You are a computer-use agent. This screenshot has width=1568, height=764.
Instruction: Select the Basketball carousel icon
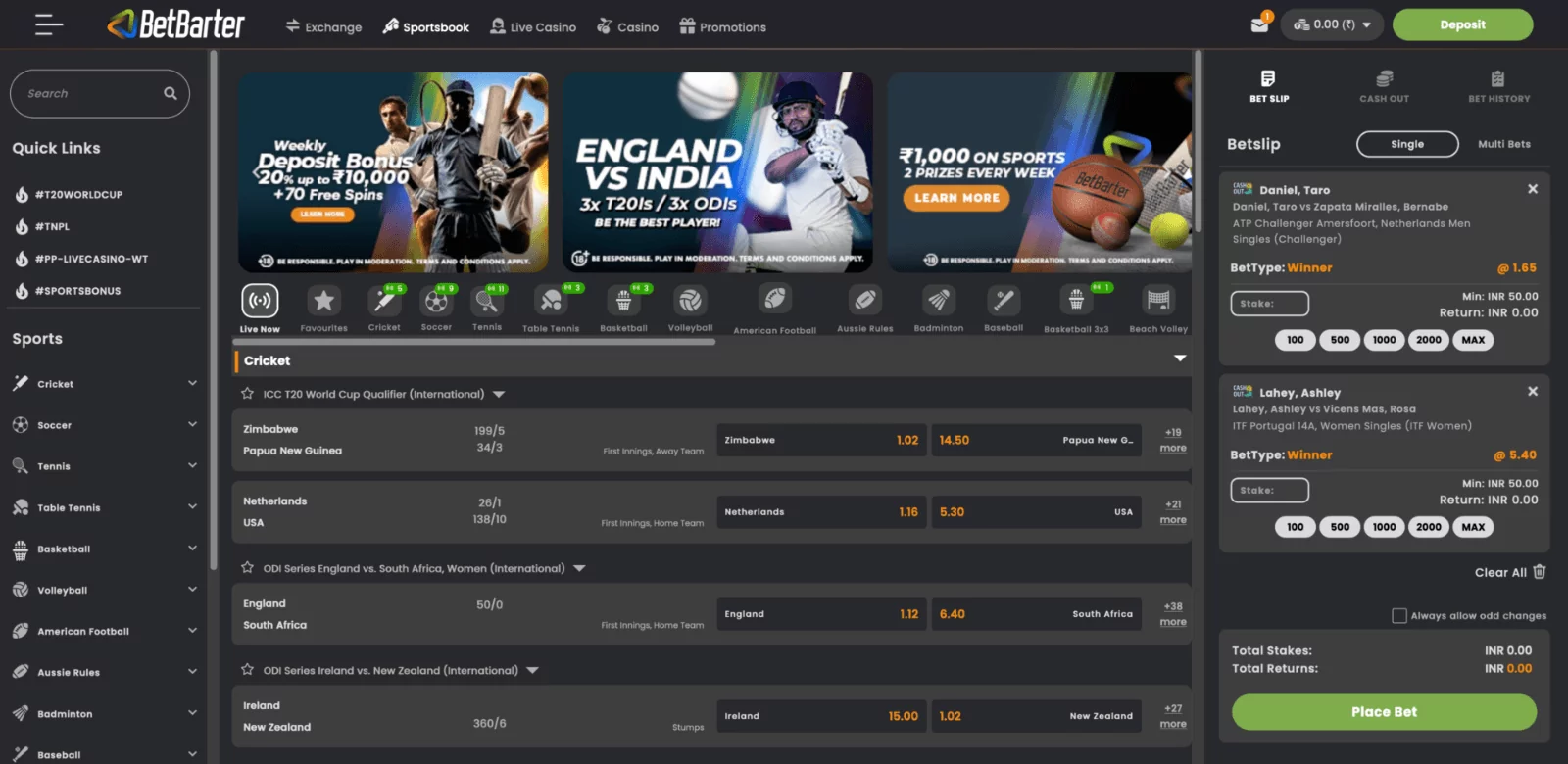tap(623, 301)
